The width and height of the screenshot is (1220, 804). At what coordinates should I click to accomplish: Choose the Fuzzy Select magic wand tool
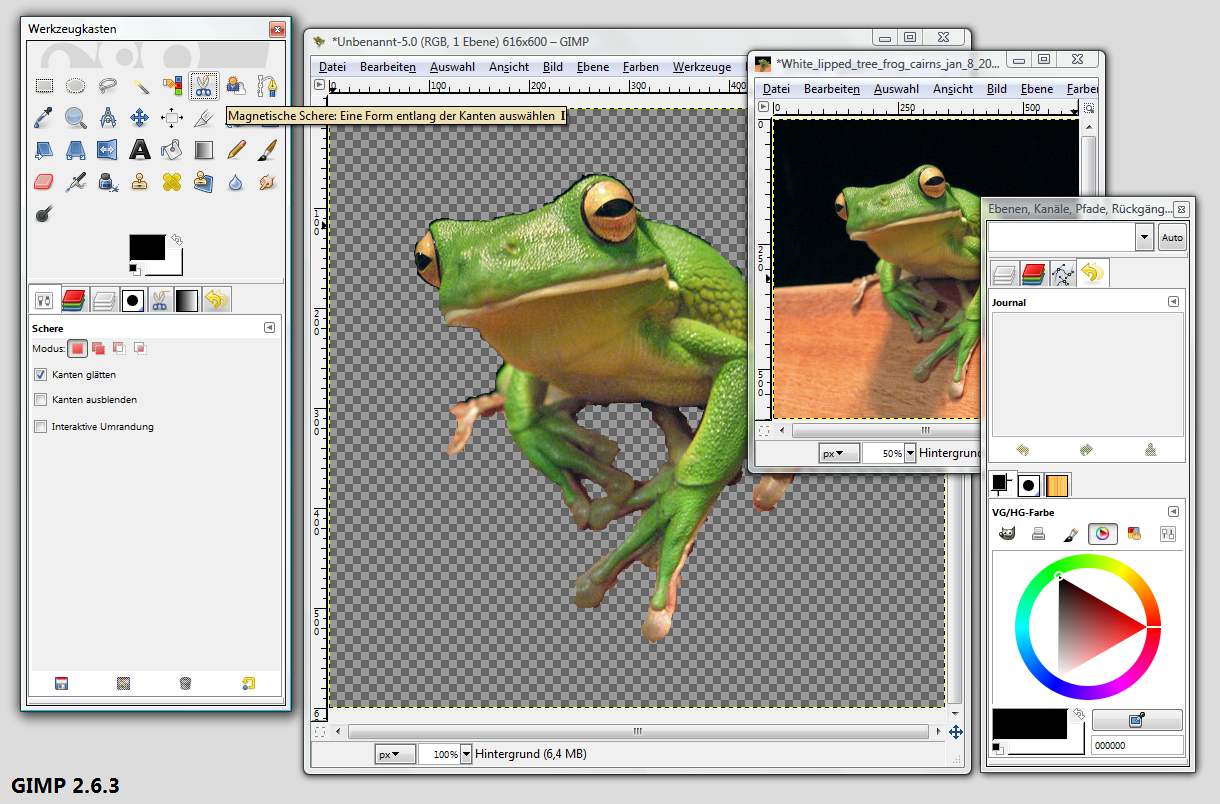[140, 87]
